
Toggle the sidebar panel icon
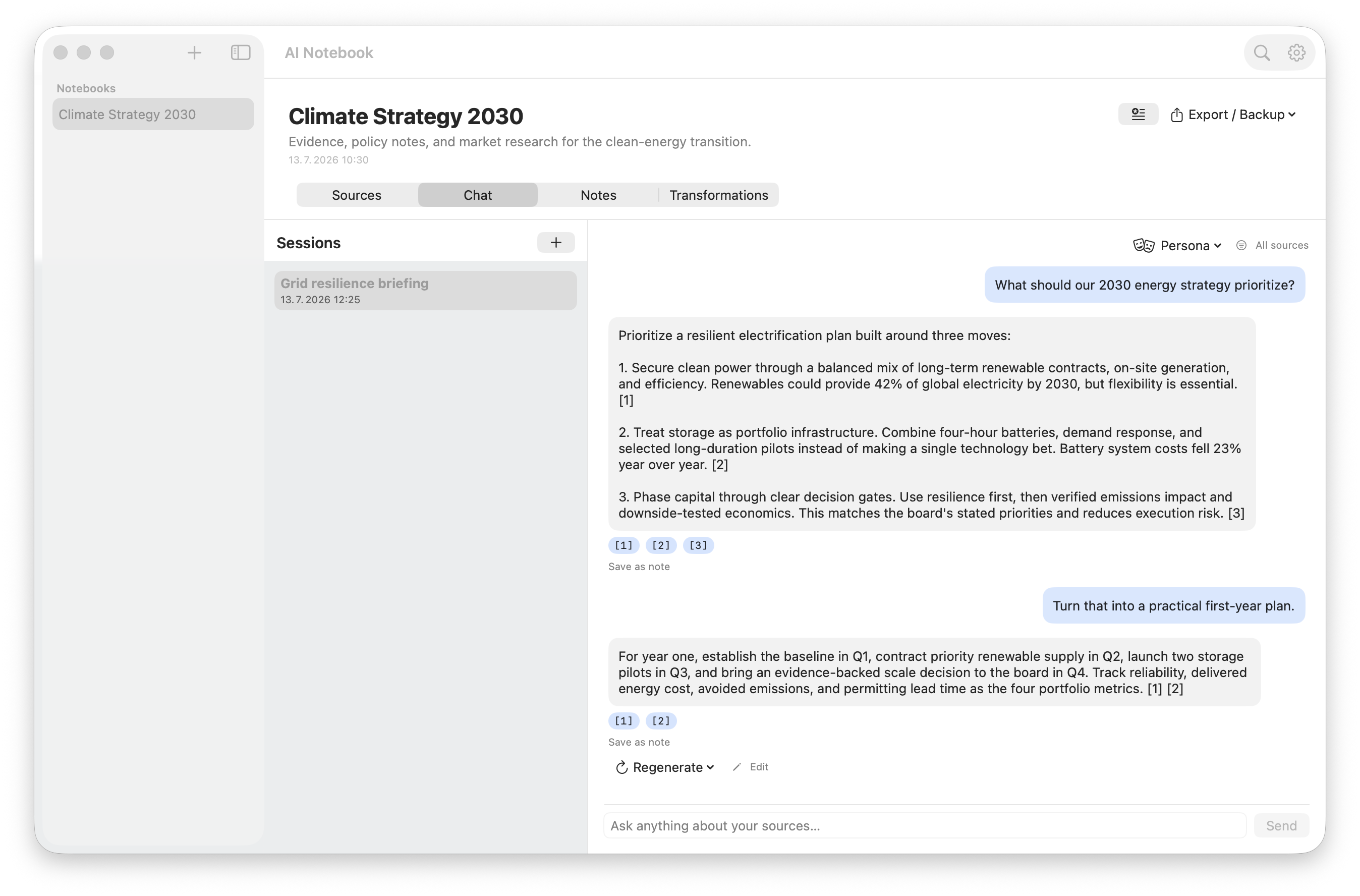click(241, 52)
